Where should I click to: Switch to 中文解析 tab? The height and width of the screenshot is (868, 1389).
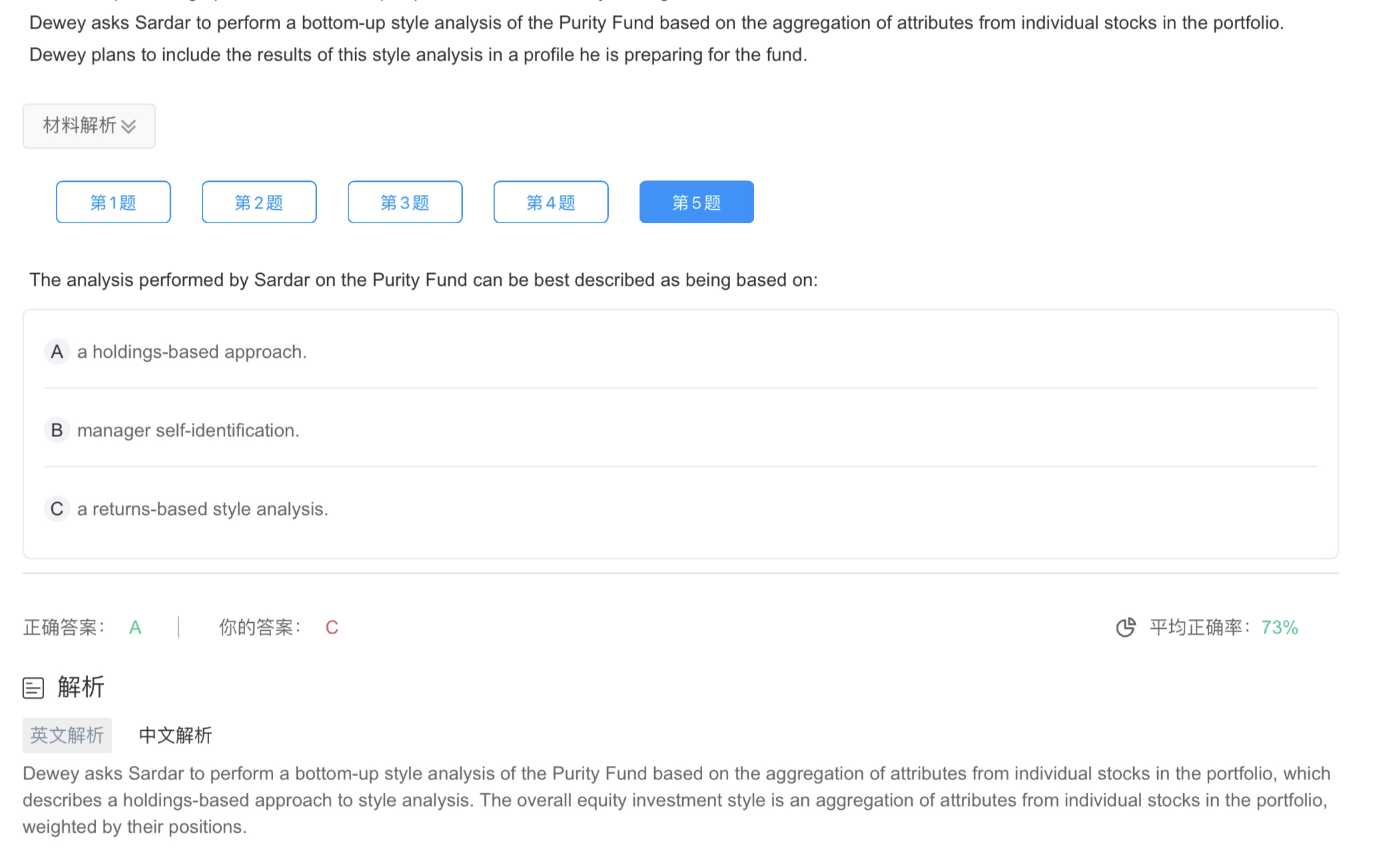[x=175, y=735]
